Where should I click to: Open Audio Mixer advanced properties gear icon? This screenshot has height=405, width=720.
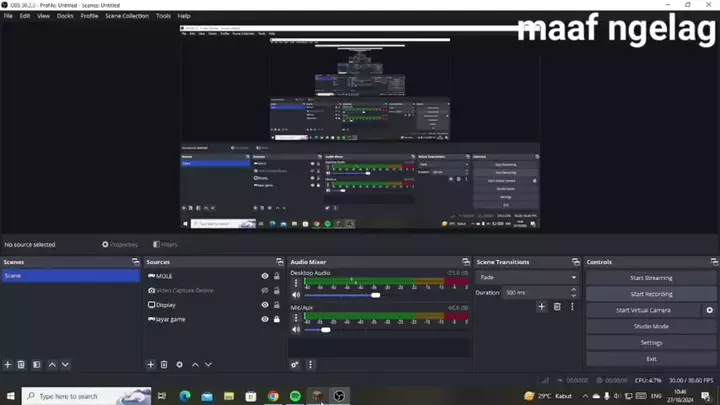[295, 365]
